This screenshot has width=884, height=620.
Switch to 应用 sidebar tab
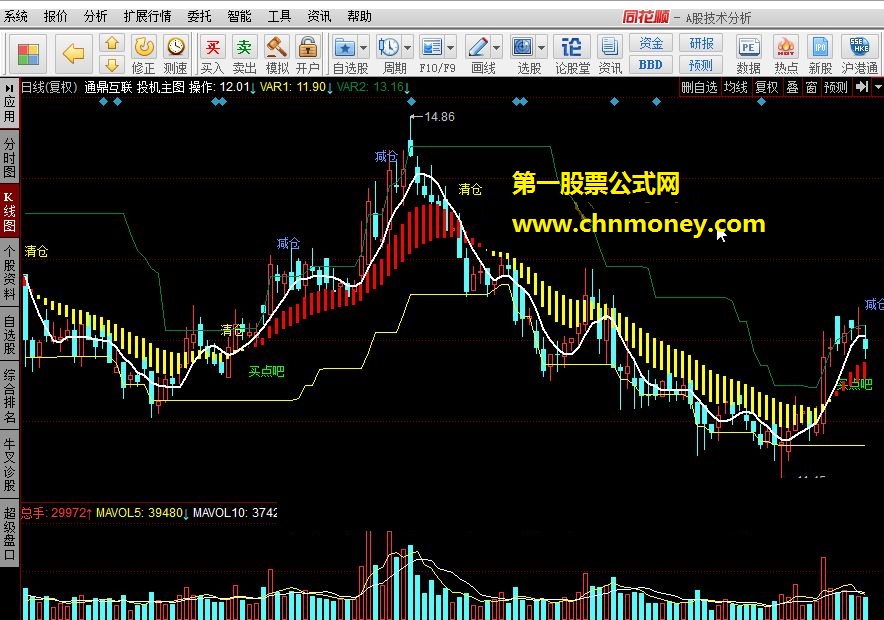[x=9, y=103]
